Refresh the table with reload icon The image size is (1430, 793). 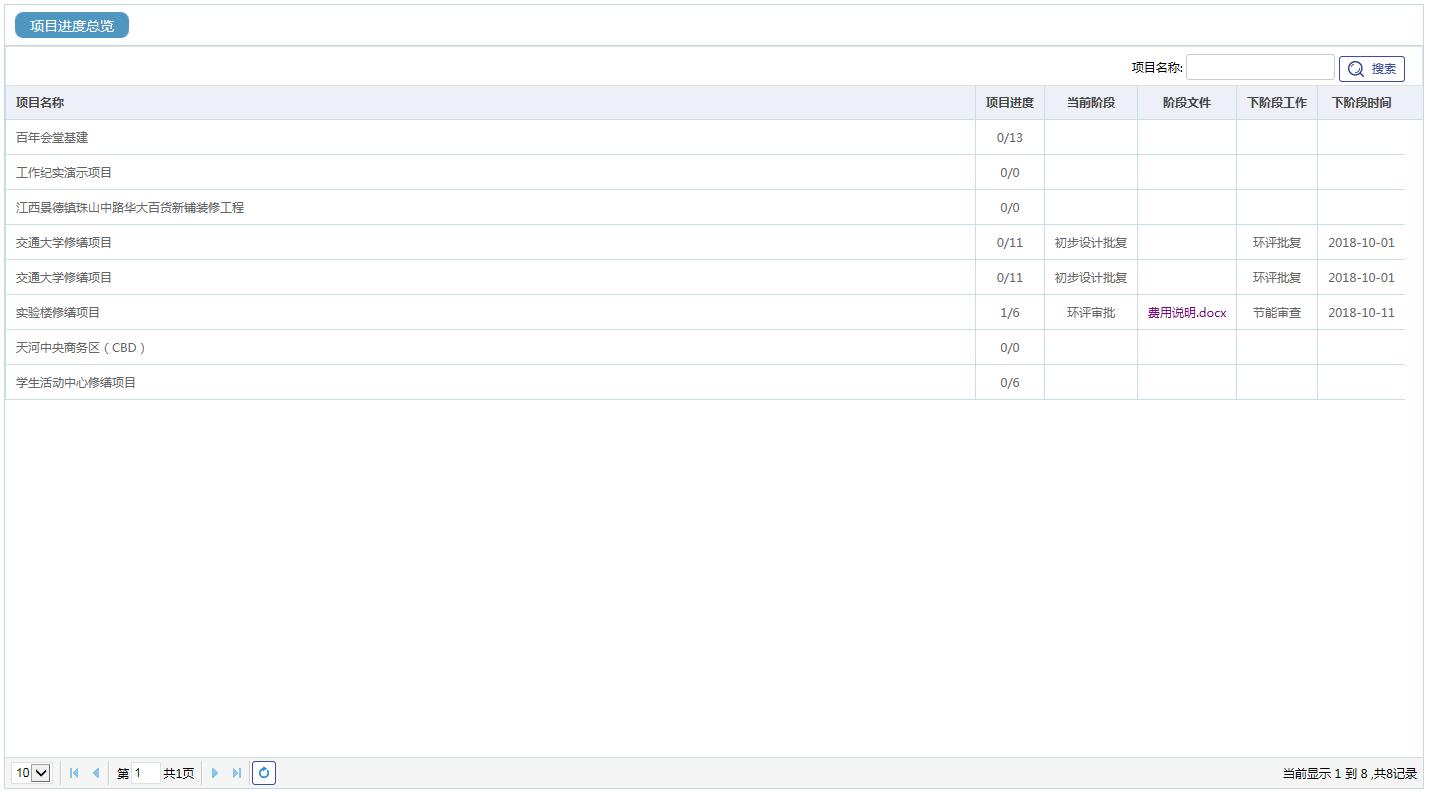pos(264,773)
